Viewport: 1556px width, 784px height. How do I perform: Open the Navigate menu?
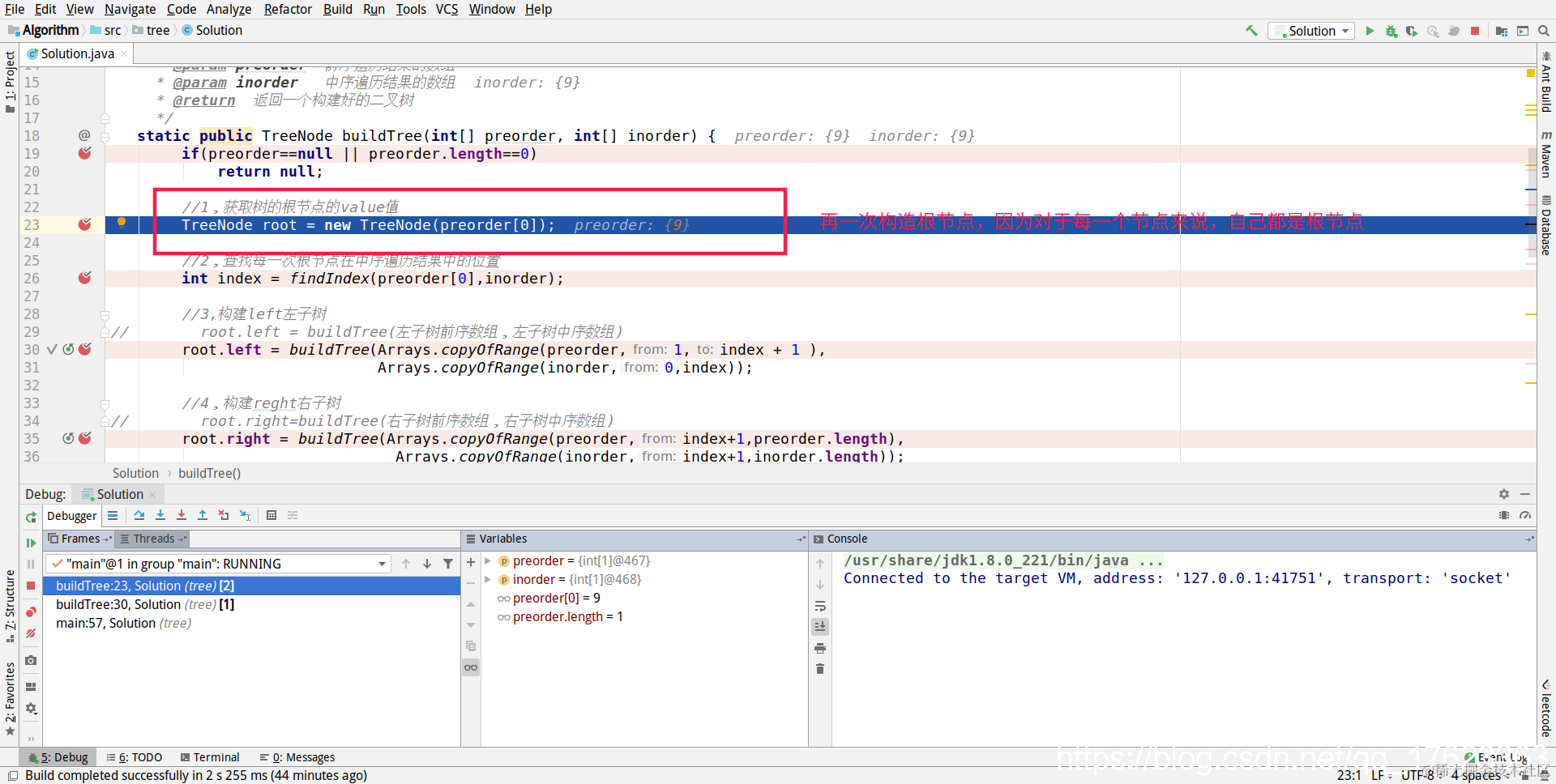pyautogui.click(x=130, y=9)
